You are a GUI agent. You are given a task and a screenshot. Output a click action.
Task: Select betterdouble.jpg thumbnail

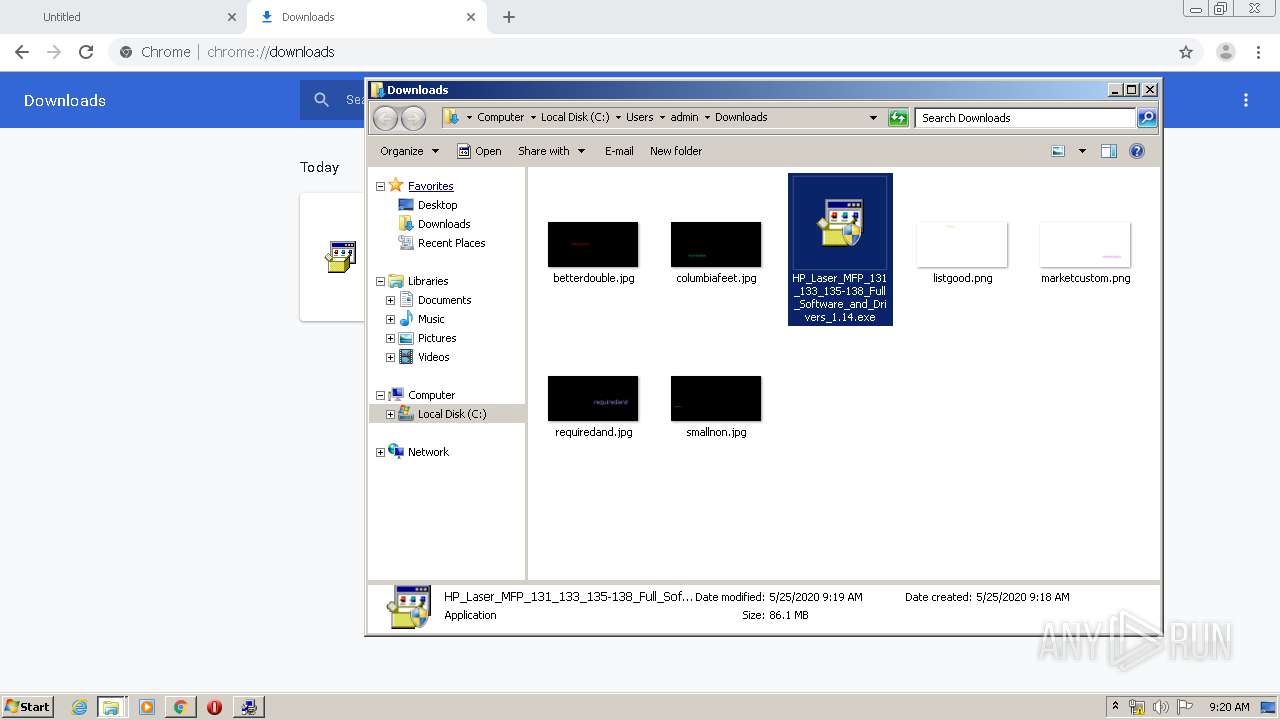click(x=593, y=244)
